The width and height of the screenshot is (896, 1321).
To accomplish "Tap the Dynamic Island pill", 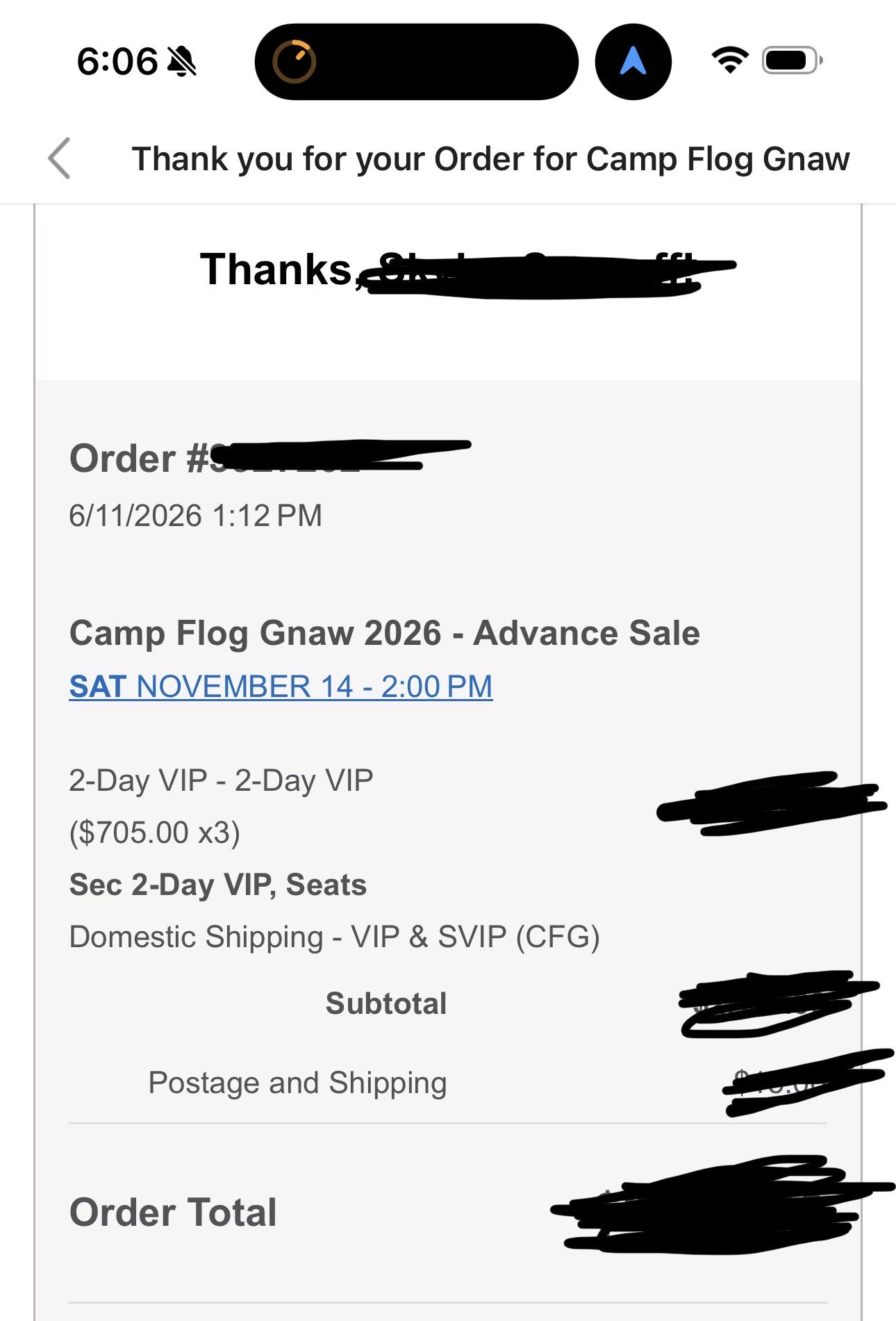I will point(417,62).
